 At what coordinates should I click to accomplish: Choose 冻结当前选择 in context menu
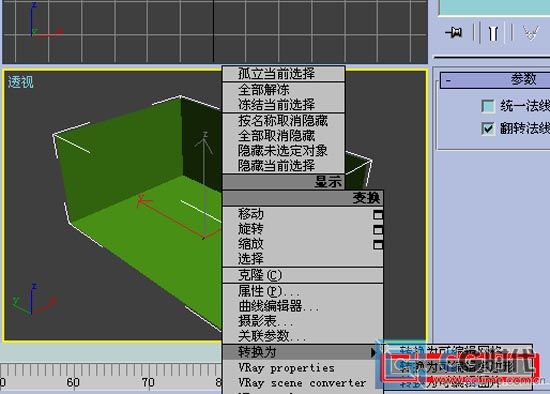coord(283,105)
